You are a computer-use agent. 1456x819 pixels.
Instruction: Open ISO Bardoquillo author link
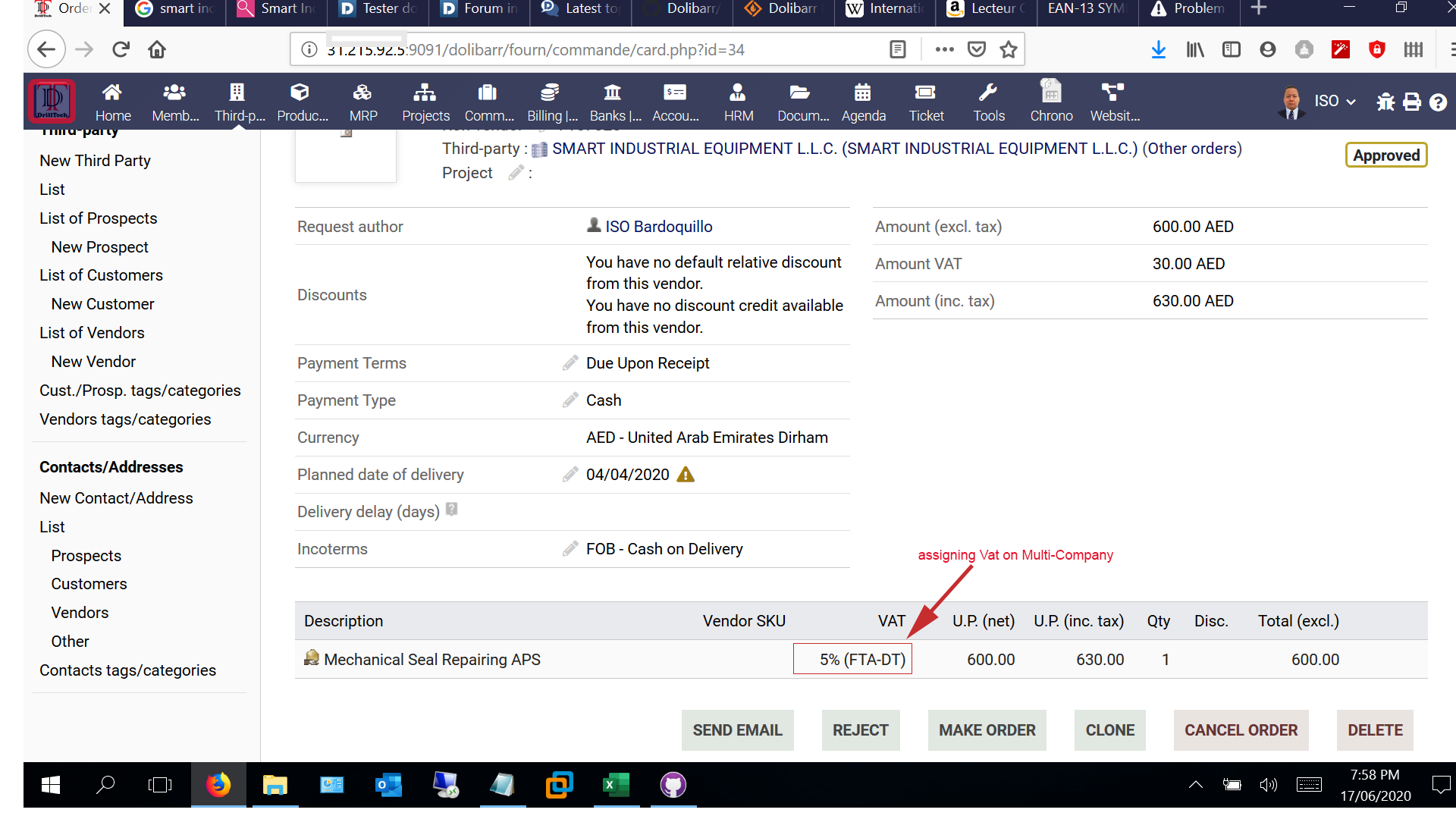point(658,227)
